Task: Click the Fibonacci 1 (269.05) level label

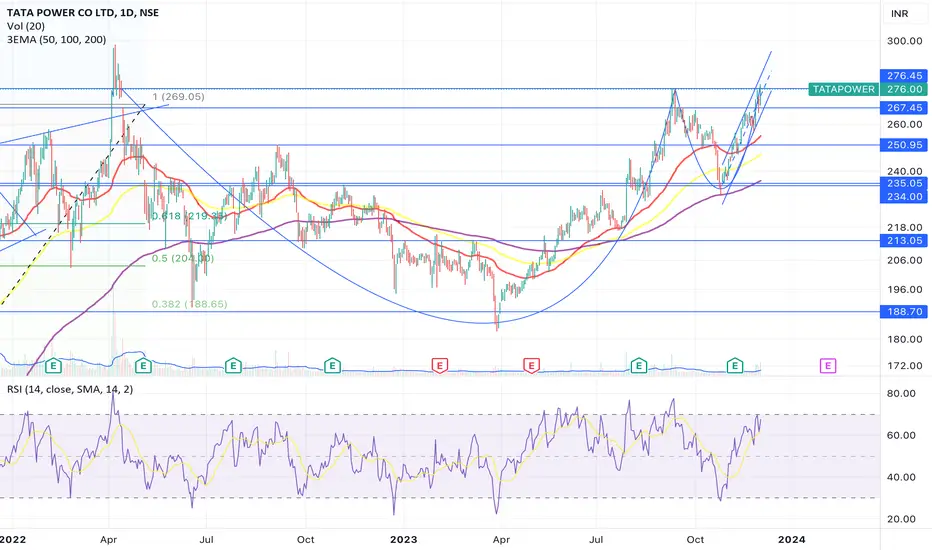Action: point(178,96)
